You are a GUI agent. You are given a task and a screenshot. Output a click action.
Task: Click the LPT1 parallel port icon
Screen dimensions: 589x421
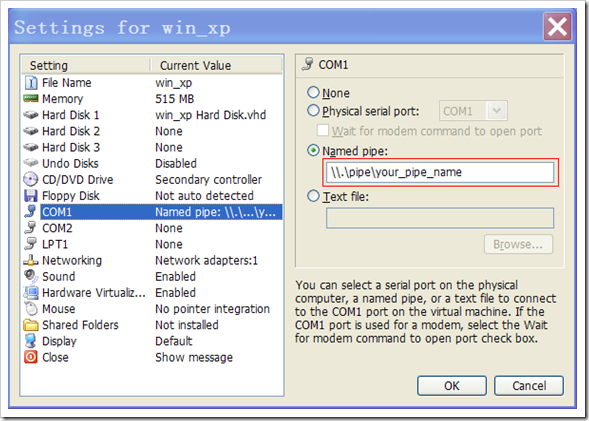(31, 244)
